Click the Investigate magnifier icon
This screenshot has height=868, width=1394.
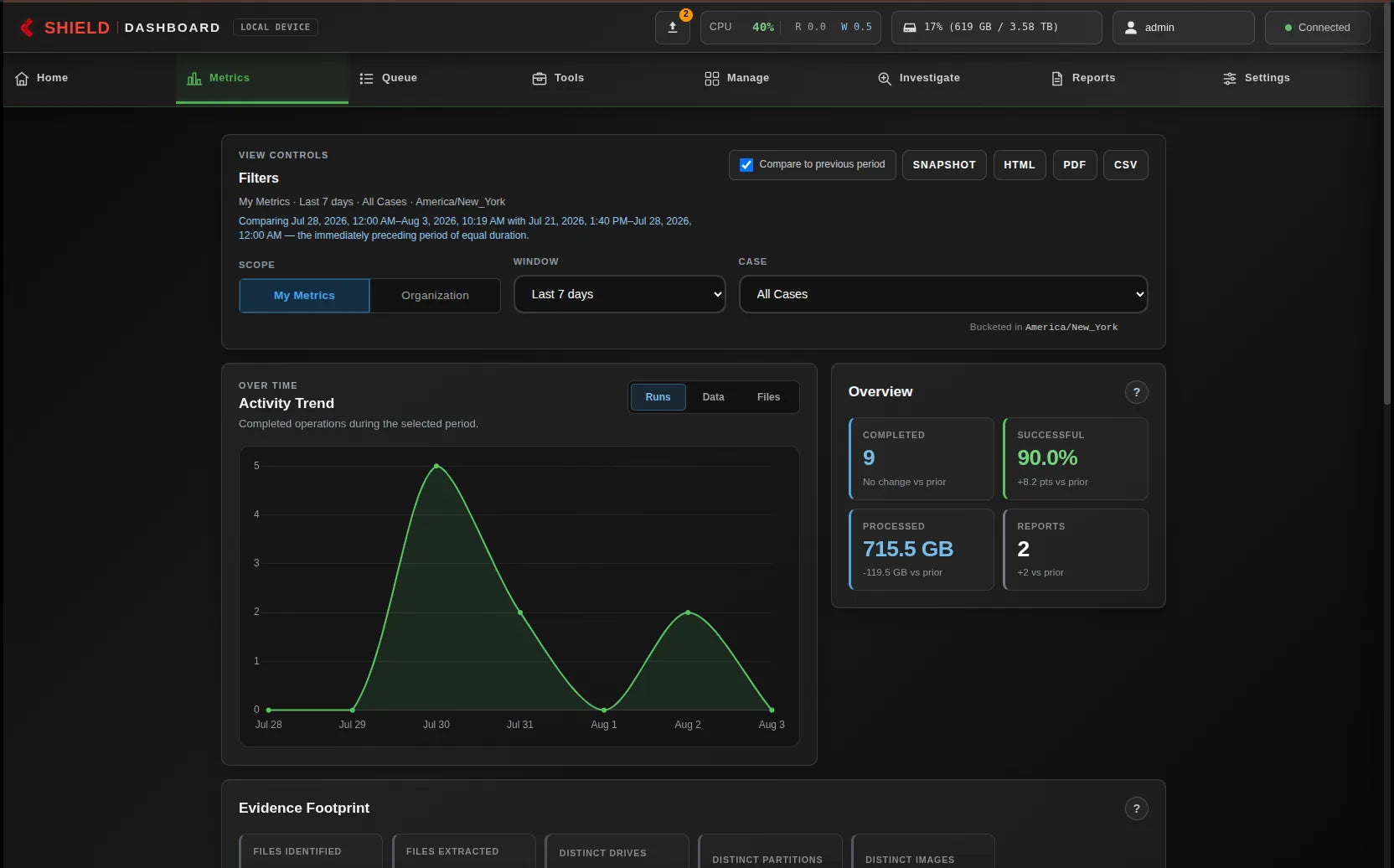coord(885,79)
